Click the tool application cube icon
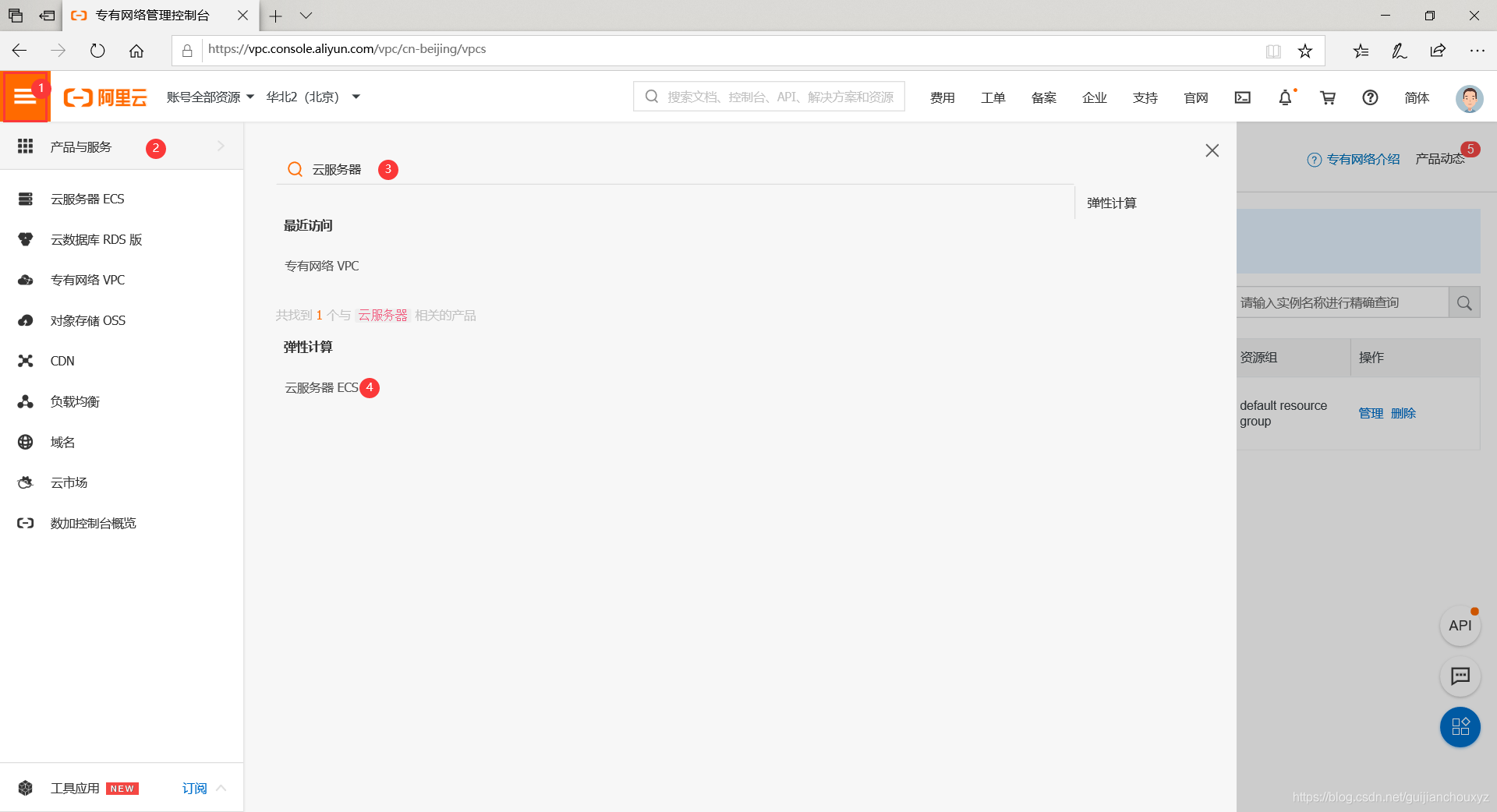Viewport: 1497px width, 812px height. [26, 788]
